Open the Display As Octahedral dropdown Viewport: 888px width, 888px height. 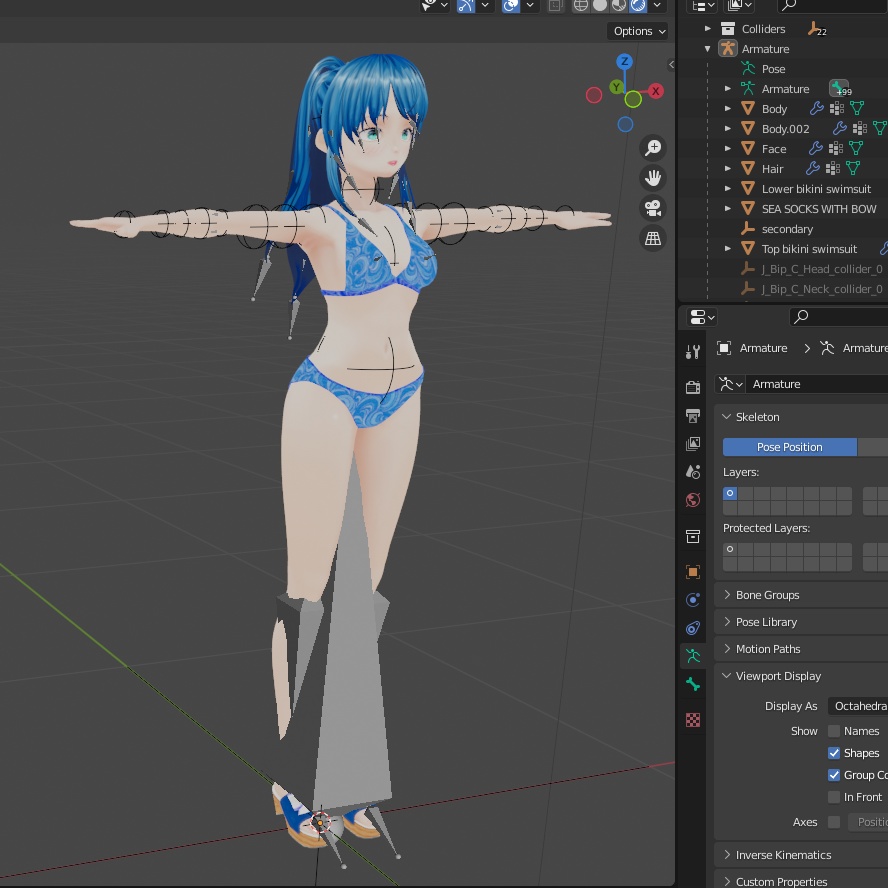(x=860, y=705)
